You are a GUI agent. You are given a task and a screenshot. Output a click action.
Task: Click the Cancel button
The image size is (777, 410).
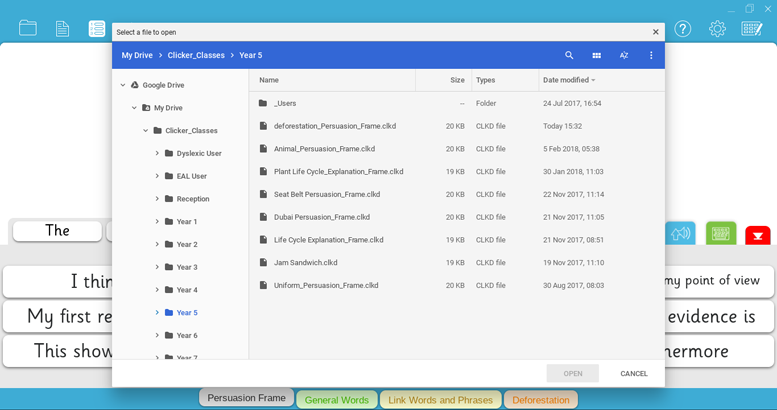pos(634,373)
